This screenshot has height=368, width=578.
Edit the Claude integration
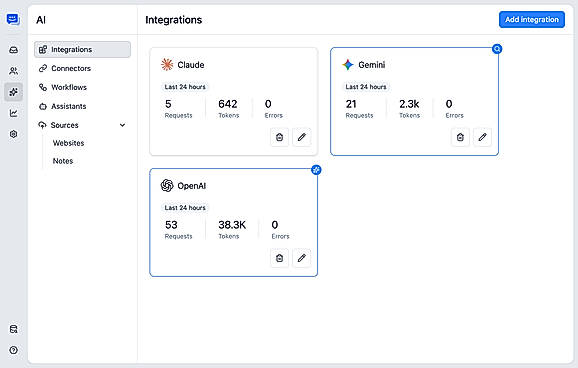(x=302, y=137)
